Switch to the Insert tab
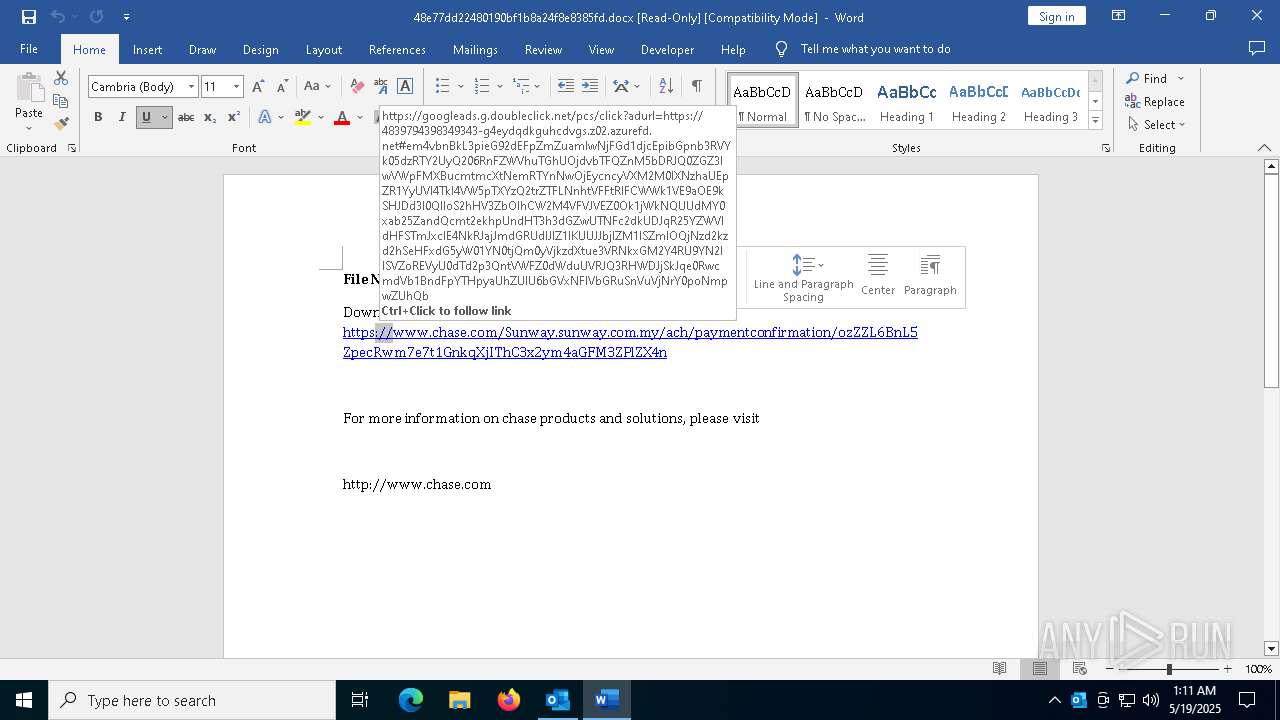Screen dimensions: 1280x720 pos(147,49)
